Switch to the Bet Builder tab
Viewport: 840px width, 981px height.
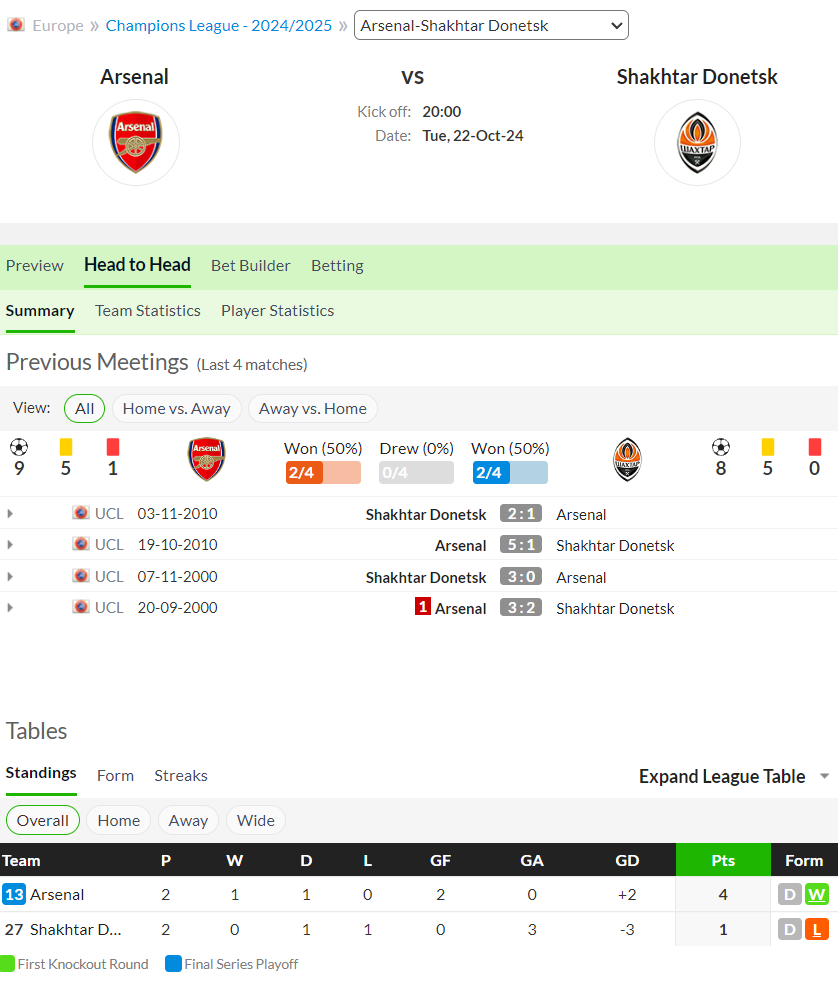251,266
